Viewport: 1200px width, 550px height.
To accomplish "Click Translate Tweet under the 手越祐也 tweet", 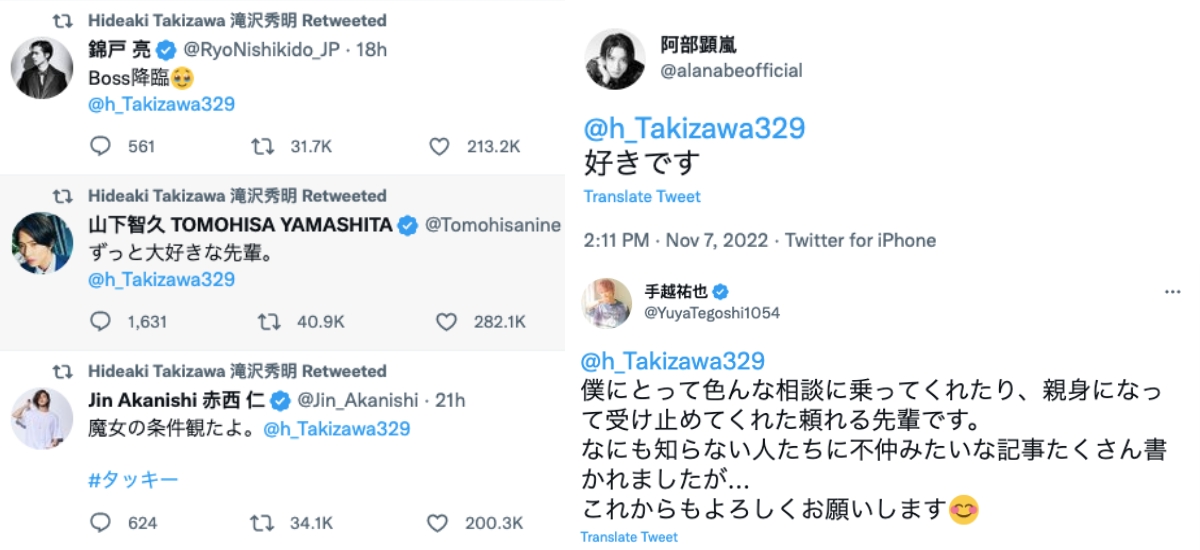I will (629, 538).
